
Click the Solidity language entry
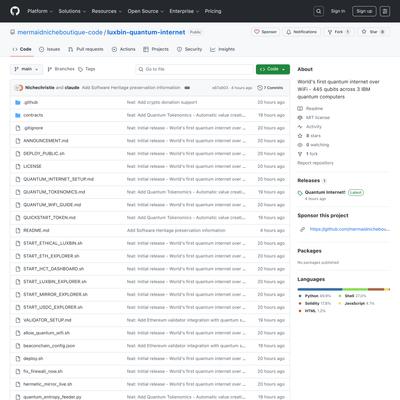pos(315,303)
